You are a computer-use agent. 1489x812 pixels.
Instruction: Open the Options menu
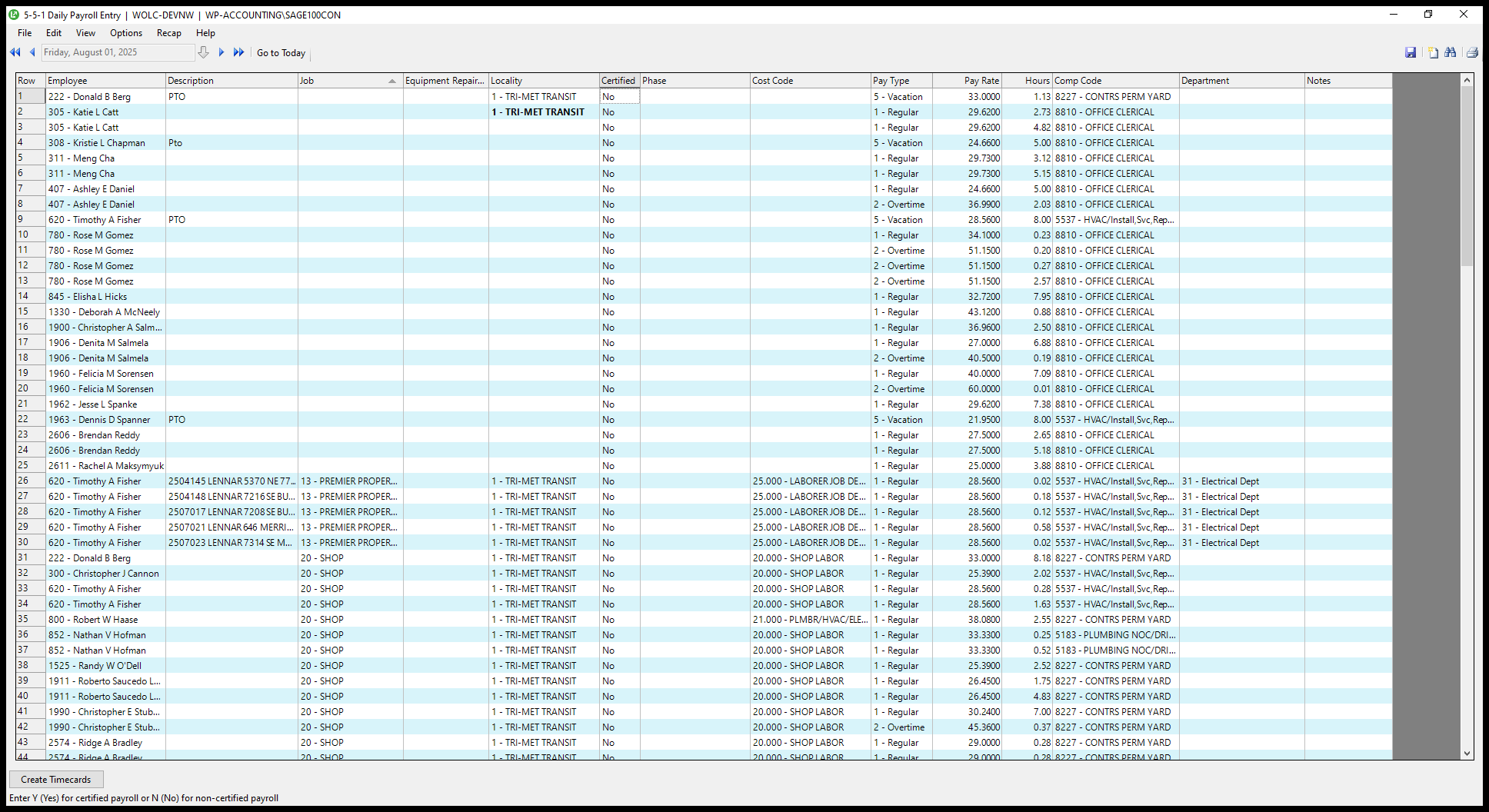click(x=126, y=33)
